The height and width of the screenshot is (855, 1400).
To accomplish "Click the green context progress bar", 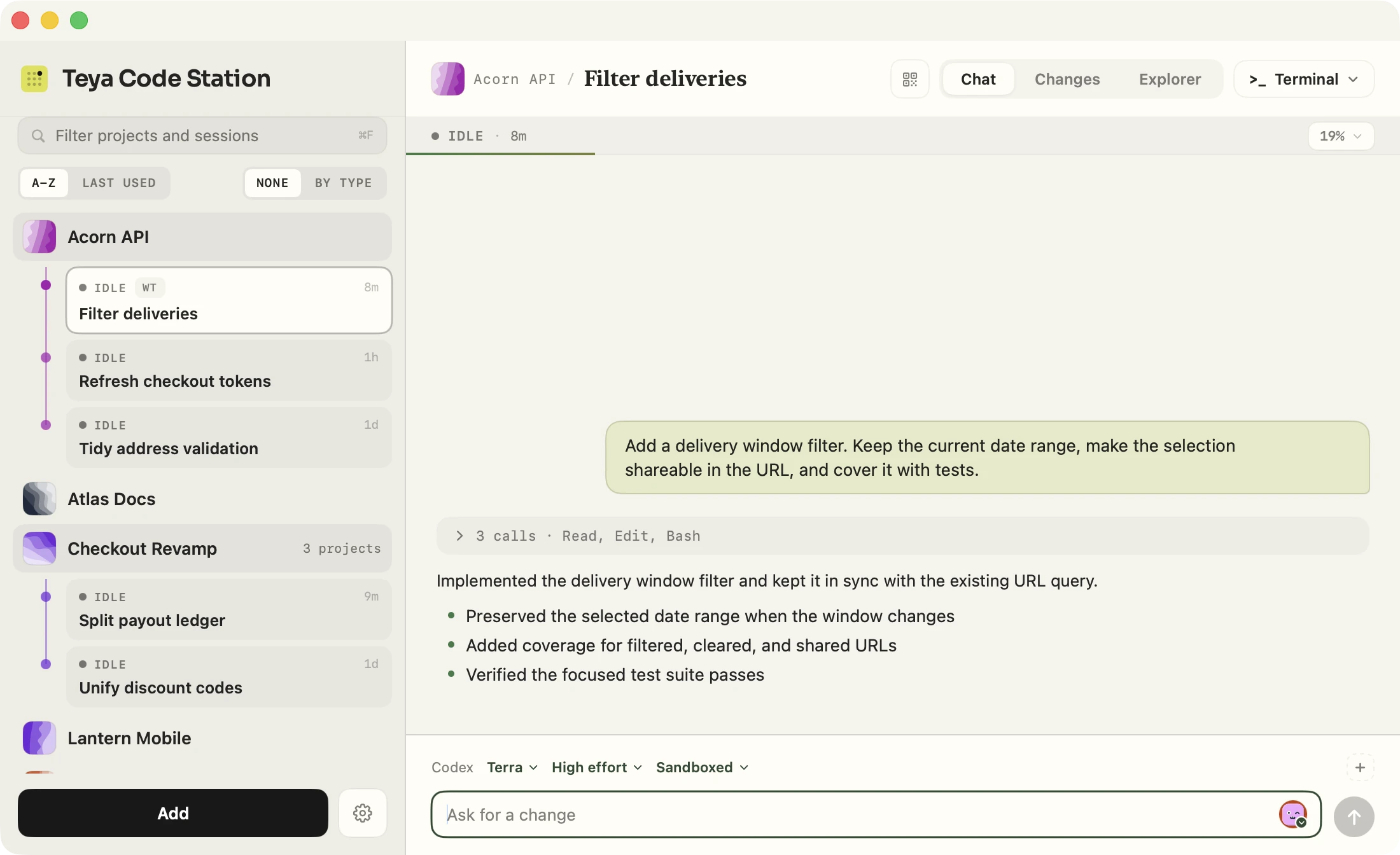I will (x=500, y=153).
